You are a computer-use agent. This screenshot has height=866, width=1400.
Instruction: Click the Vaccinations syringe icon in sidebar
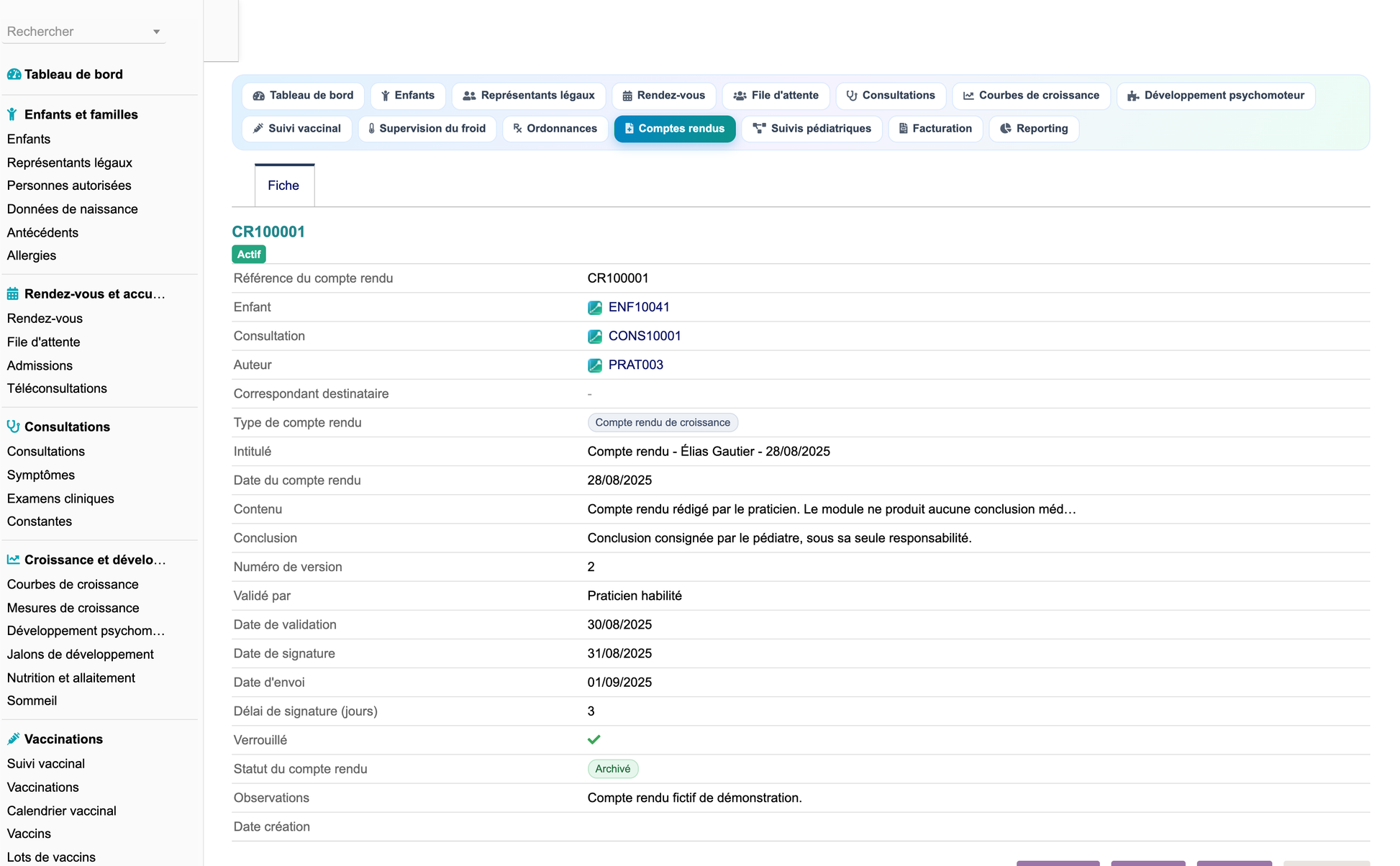[x=13, y=739]
